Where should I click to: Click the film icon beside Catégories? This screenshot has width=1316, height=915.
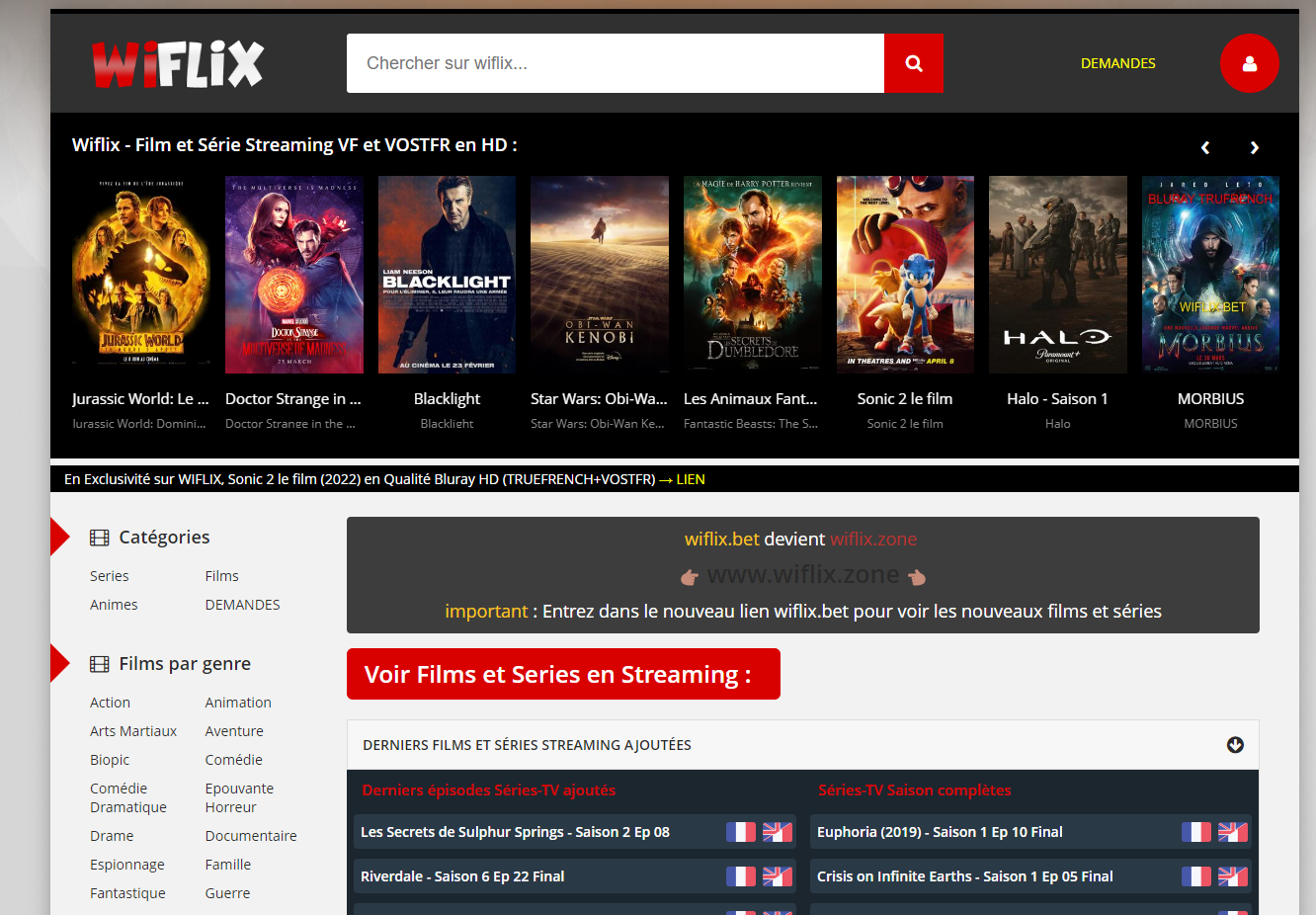coord(100,538)
